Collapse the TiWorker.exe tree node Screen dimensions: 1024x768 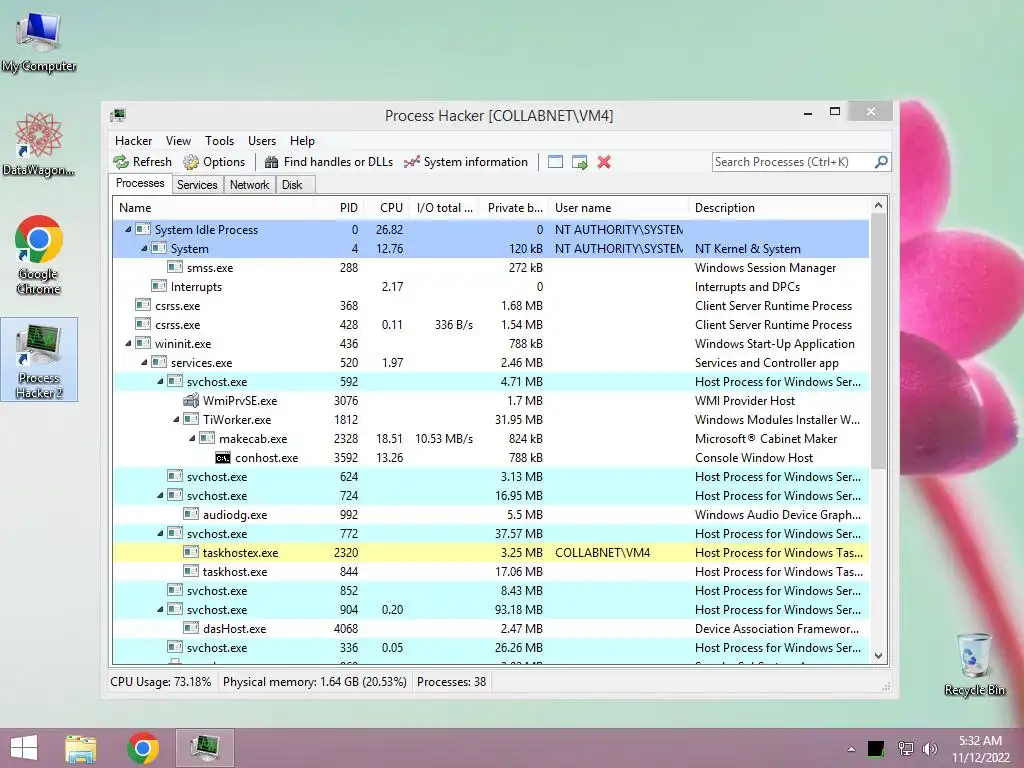176,419
